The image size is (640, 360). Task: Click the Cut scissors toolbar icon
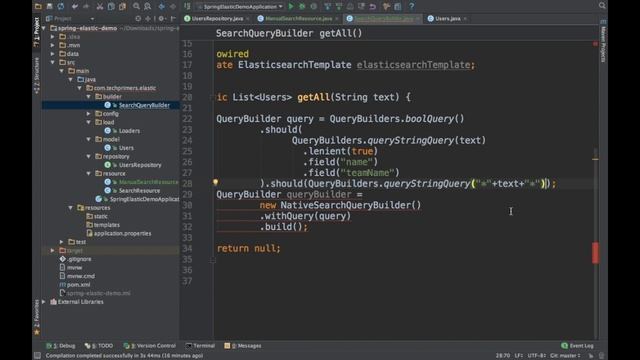(100, 6)
